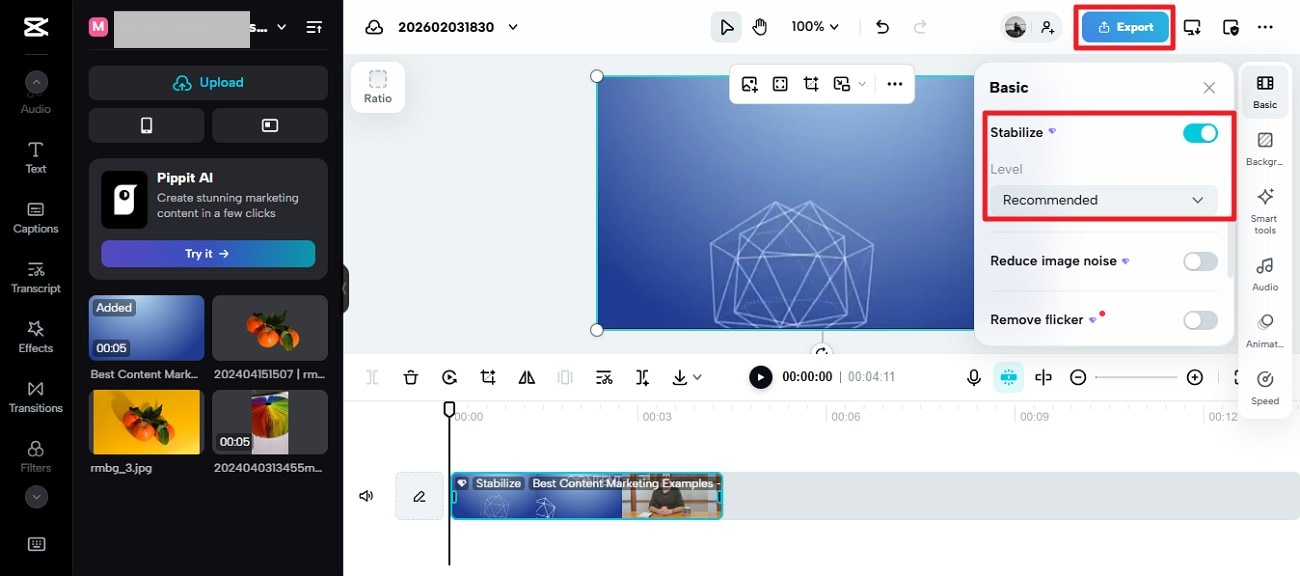This screenshot has width=1300, height=576.
Task: Click the timeline crop icon
Action: (488, 377)
